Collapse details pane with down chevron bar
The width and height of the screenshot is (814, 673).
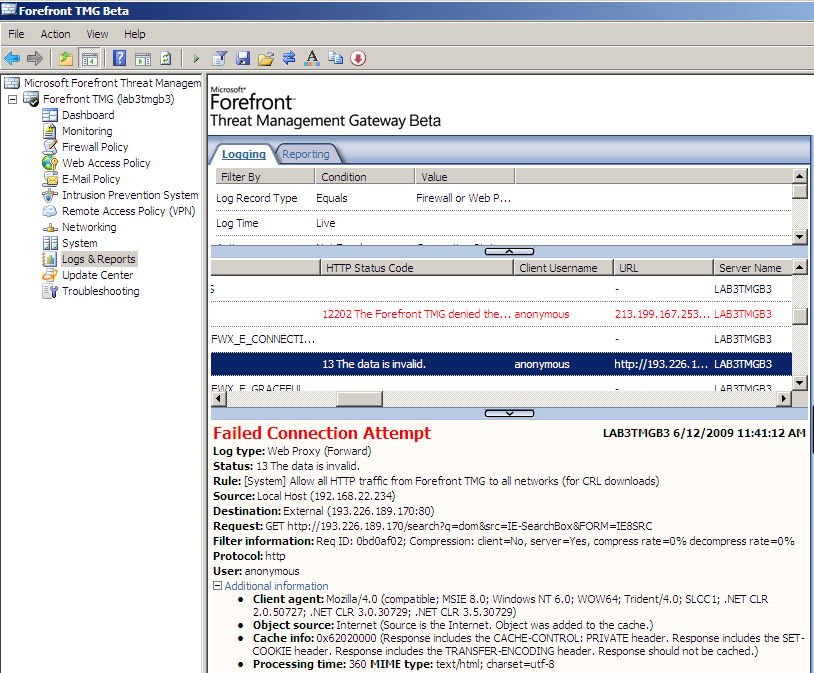pyautogui.click(x=509, y=413)
